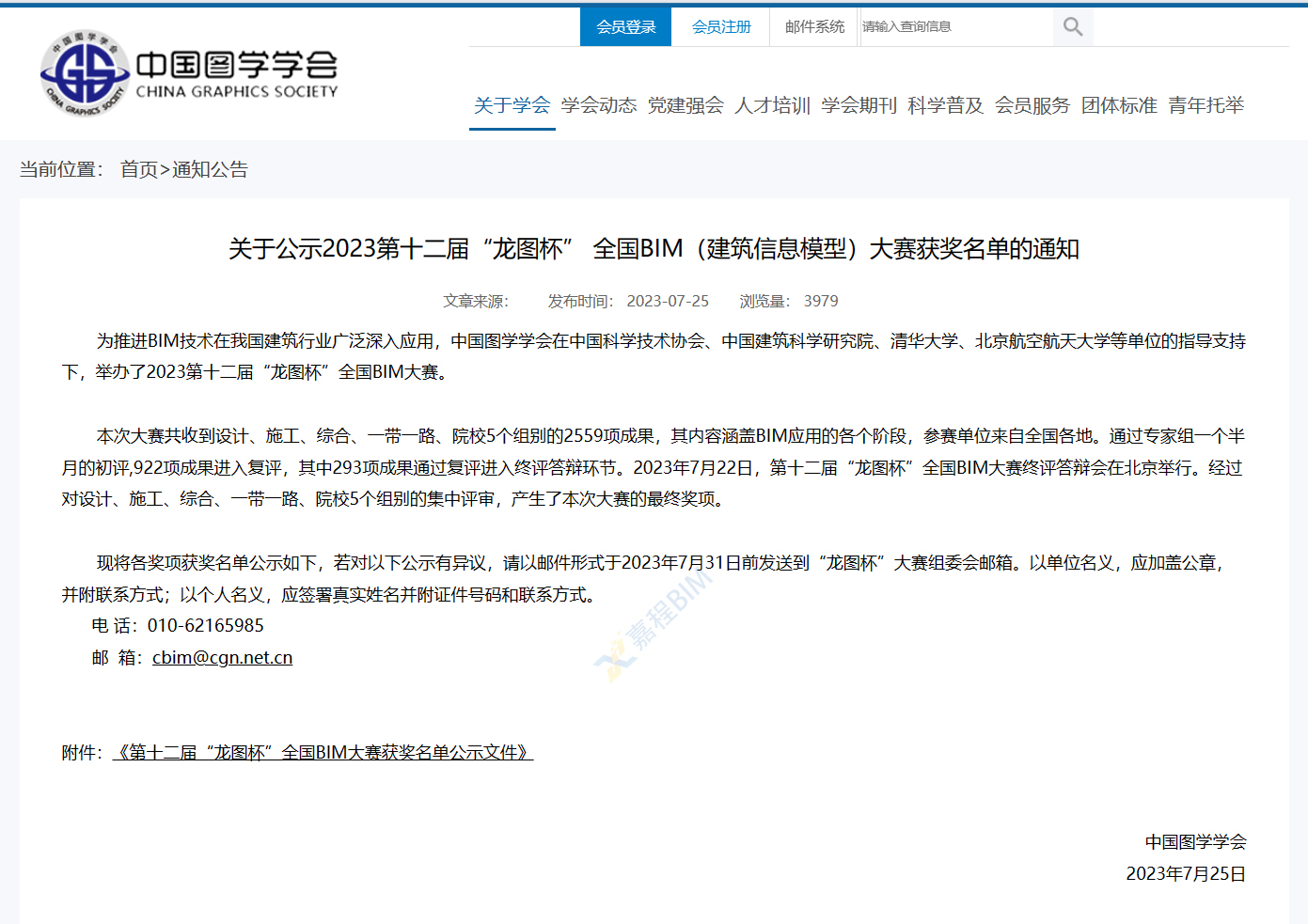Click the search magnifier icon

click(1073, 27)
